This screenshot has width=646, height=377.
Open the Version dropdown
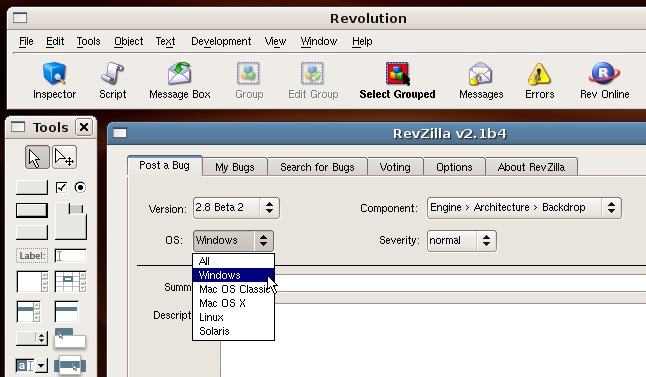click(x=236, y=208)
